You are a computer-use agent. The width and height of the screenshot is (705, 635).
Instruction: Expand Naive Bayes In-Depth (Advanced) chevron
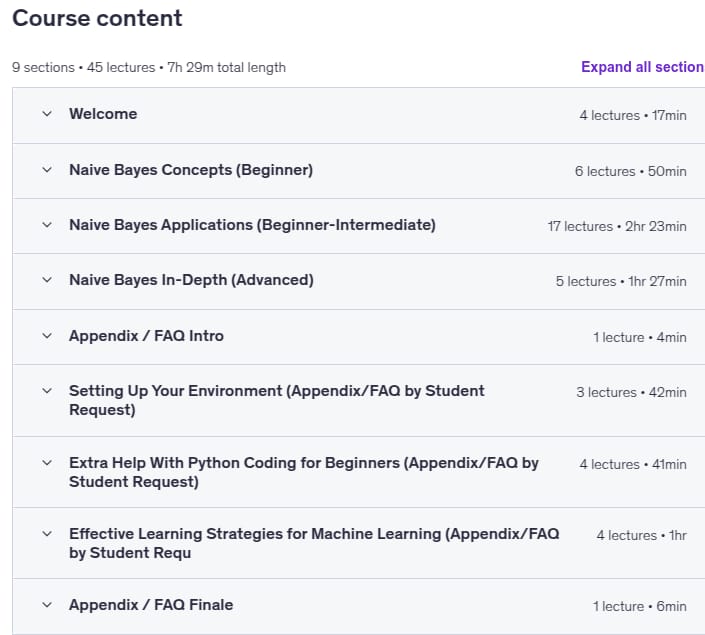pyautogui.click(x=47, y=280)
